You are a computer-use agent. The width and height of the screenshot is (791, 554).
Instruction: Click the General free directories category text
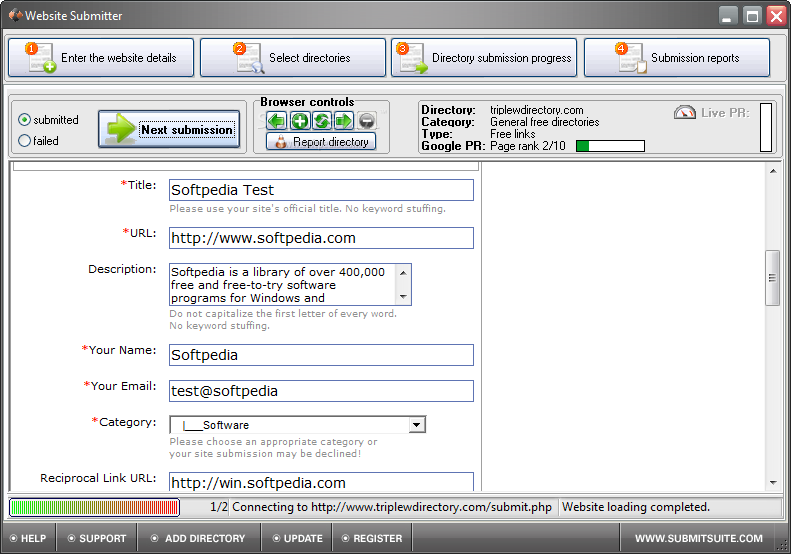pos(545,122)
